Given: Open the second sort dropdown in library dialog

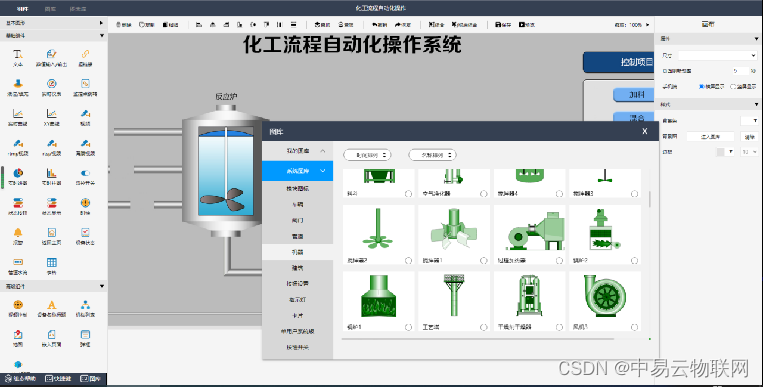Looking at the screenshot, I should point(432,155).
